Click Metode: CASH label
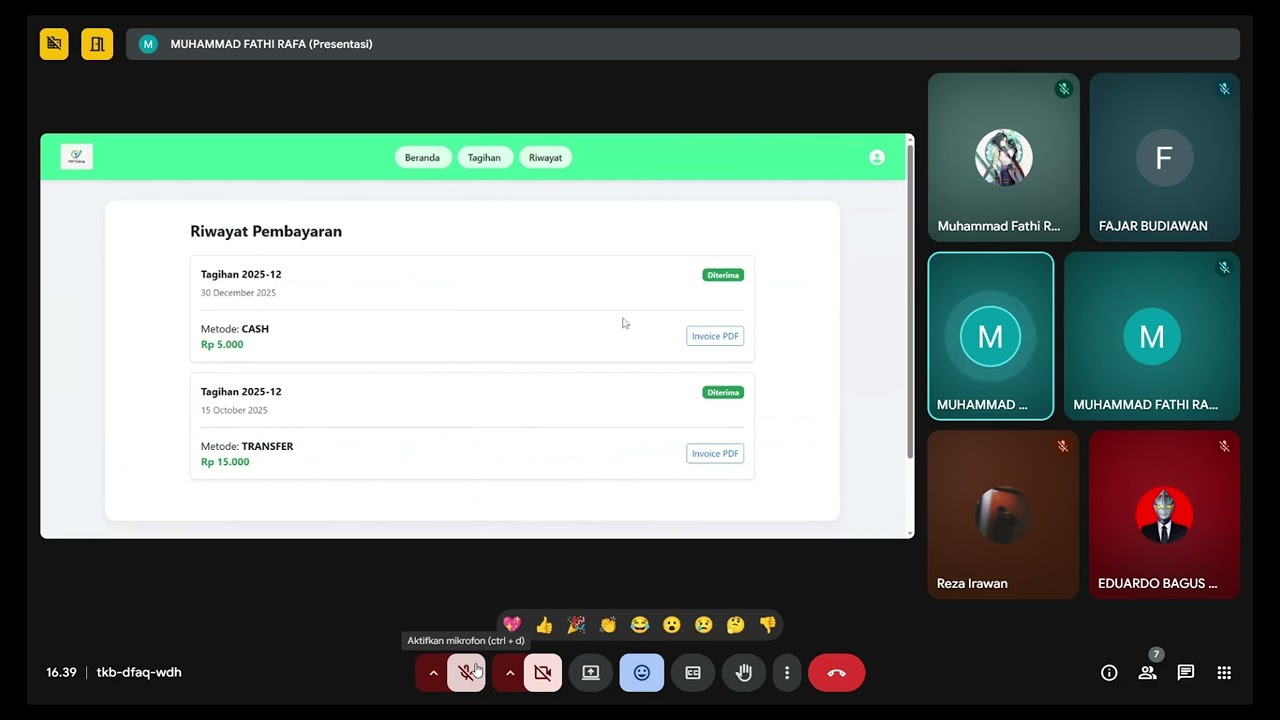1280x720 pixels. (235, 328)
